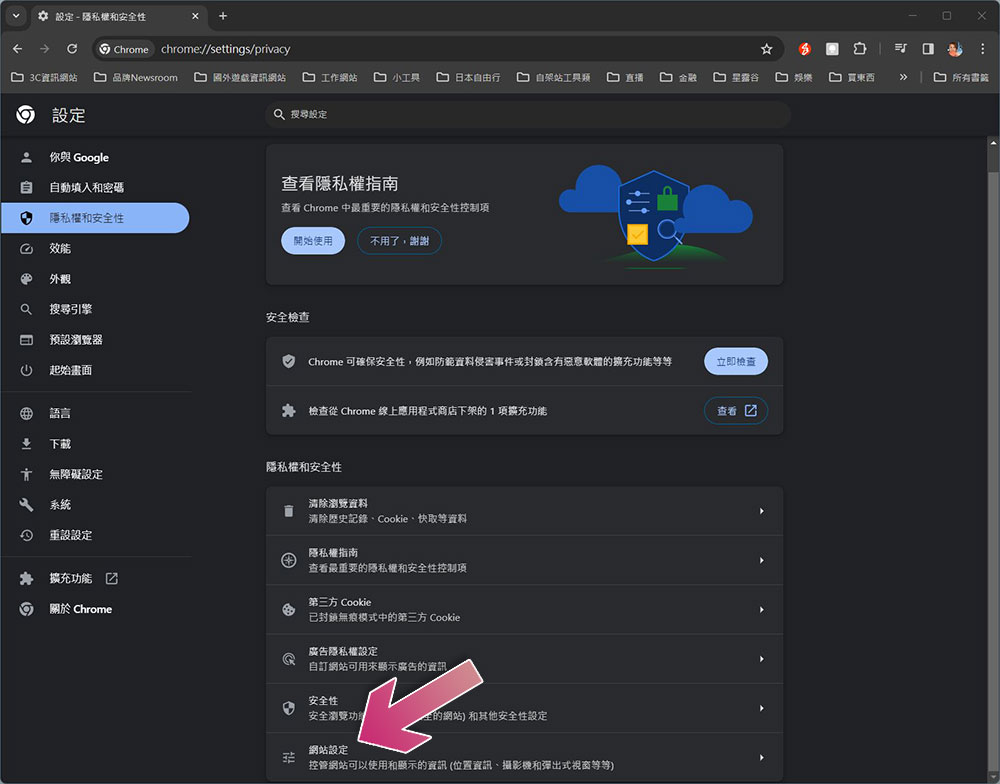Expand the 第三方 Cookie row arrow
This screenshot has height=784, width=1000.
point(761,610)
